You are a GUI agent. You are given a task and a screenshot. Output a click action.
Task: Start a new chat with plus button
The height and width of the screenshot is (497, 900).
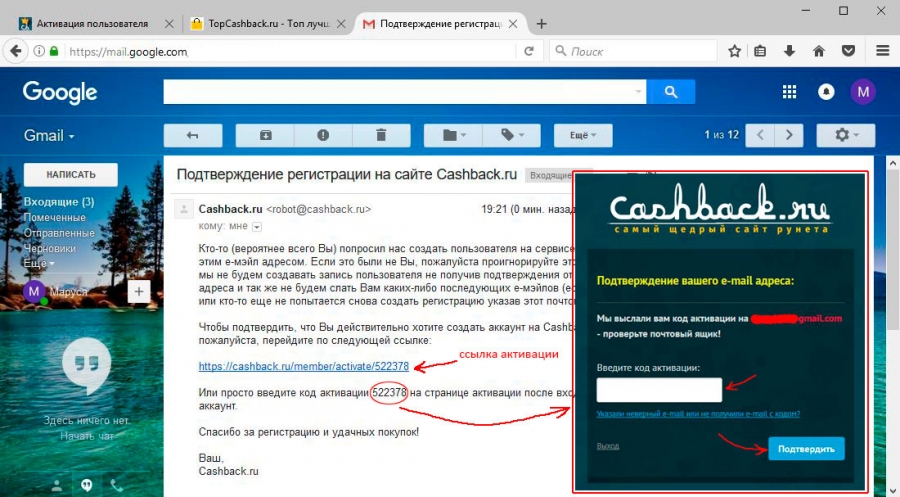pyautogui.click(x=139, y=292)
